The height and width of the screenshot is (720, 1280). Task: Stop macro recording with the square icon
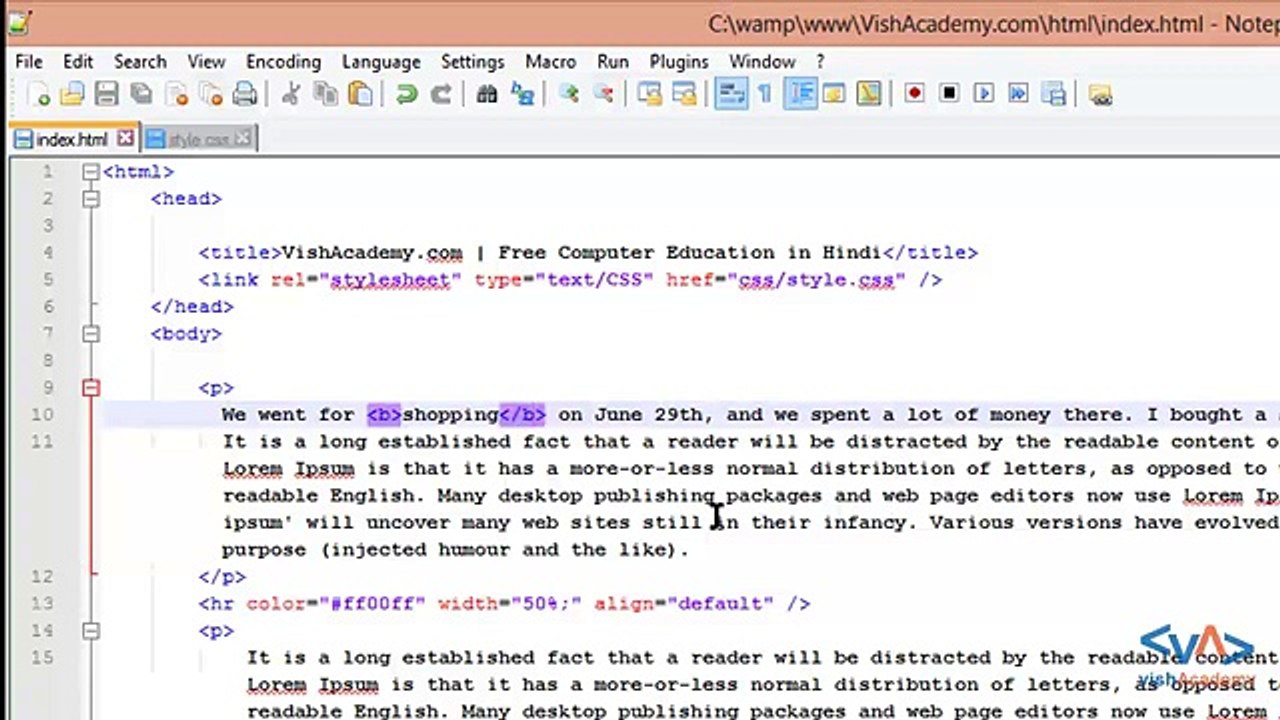[949, 94]
